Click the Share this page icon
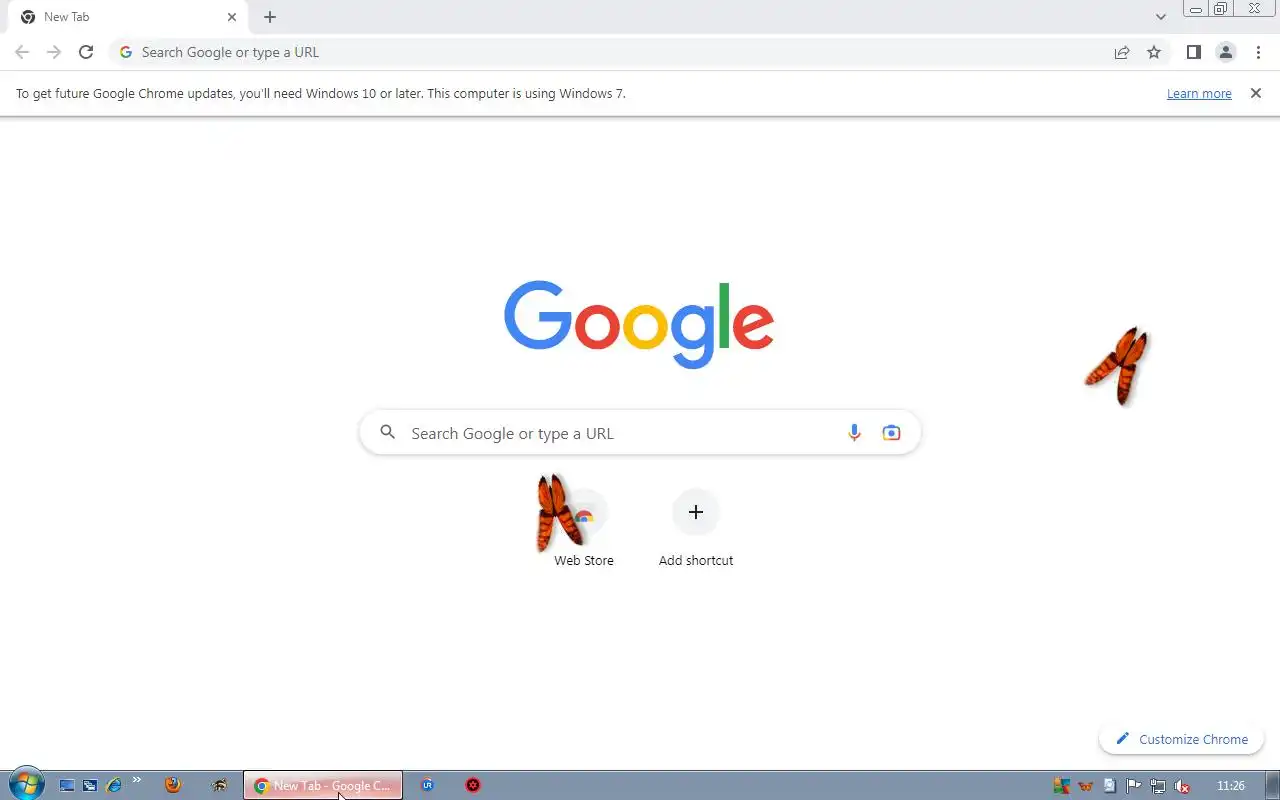 click(x=1122, y=52)
